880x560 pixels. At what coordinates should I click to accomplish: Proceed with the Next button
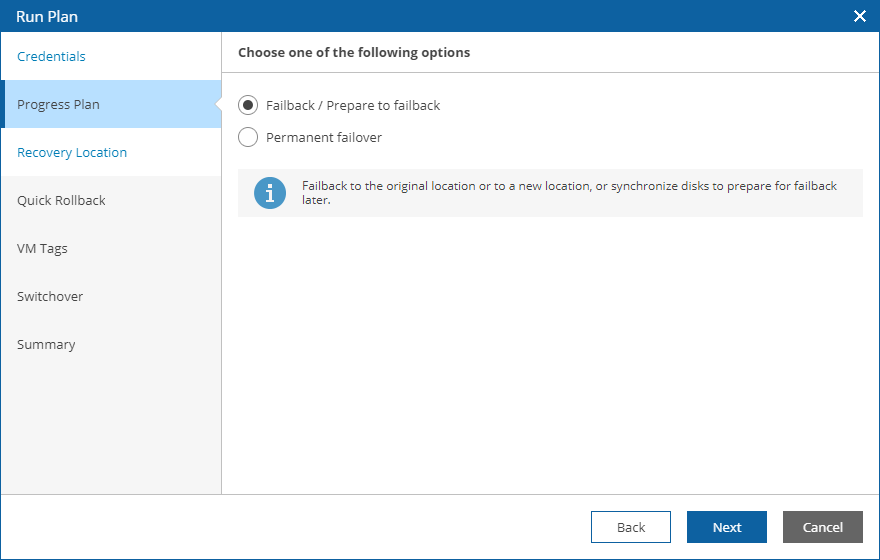[x=726, y=527]
